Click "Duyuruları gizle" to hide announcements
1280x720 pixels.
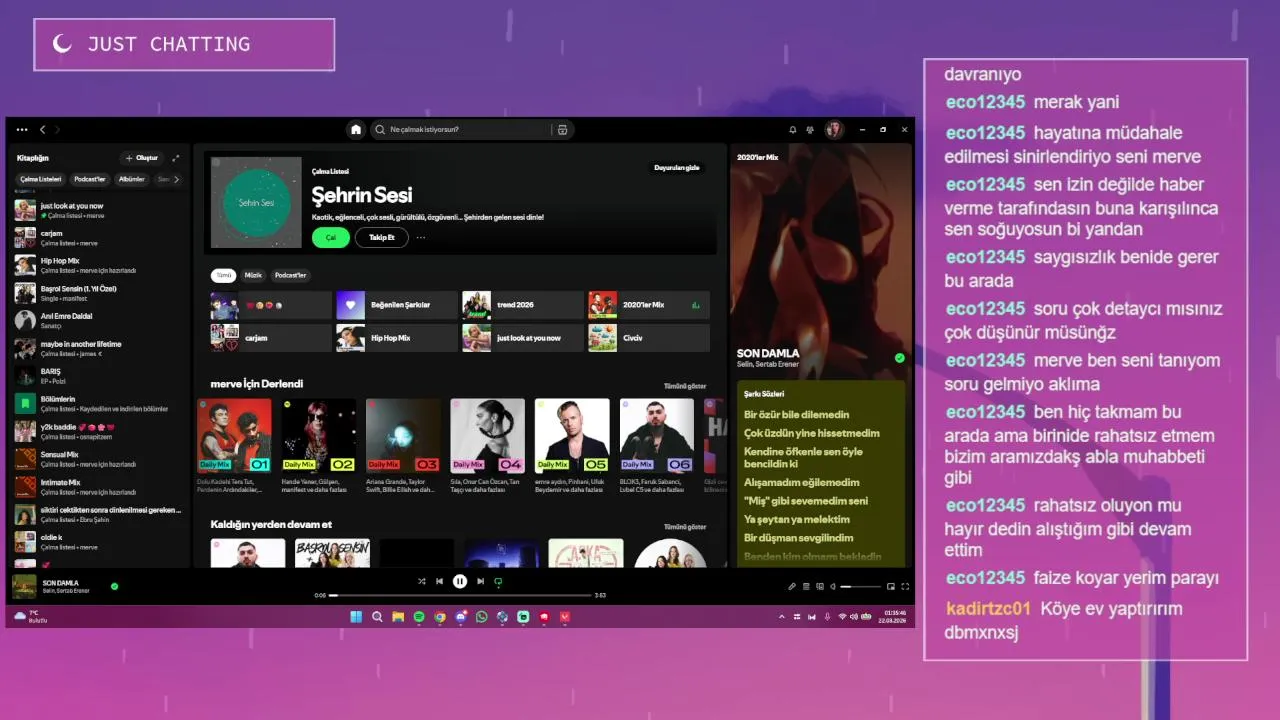pyautogui.click(x=676, y=168)
